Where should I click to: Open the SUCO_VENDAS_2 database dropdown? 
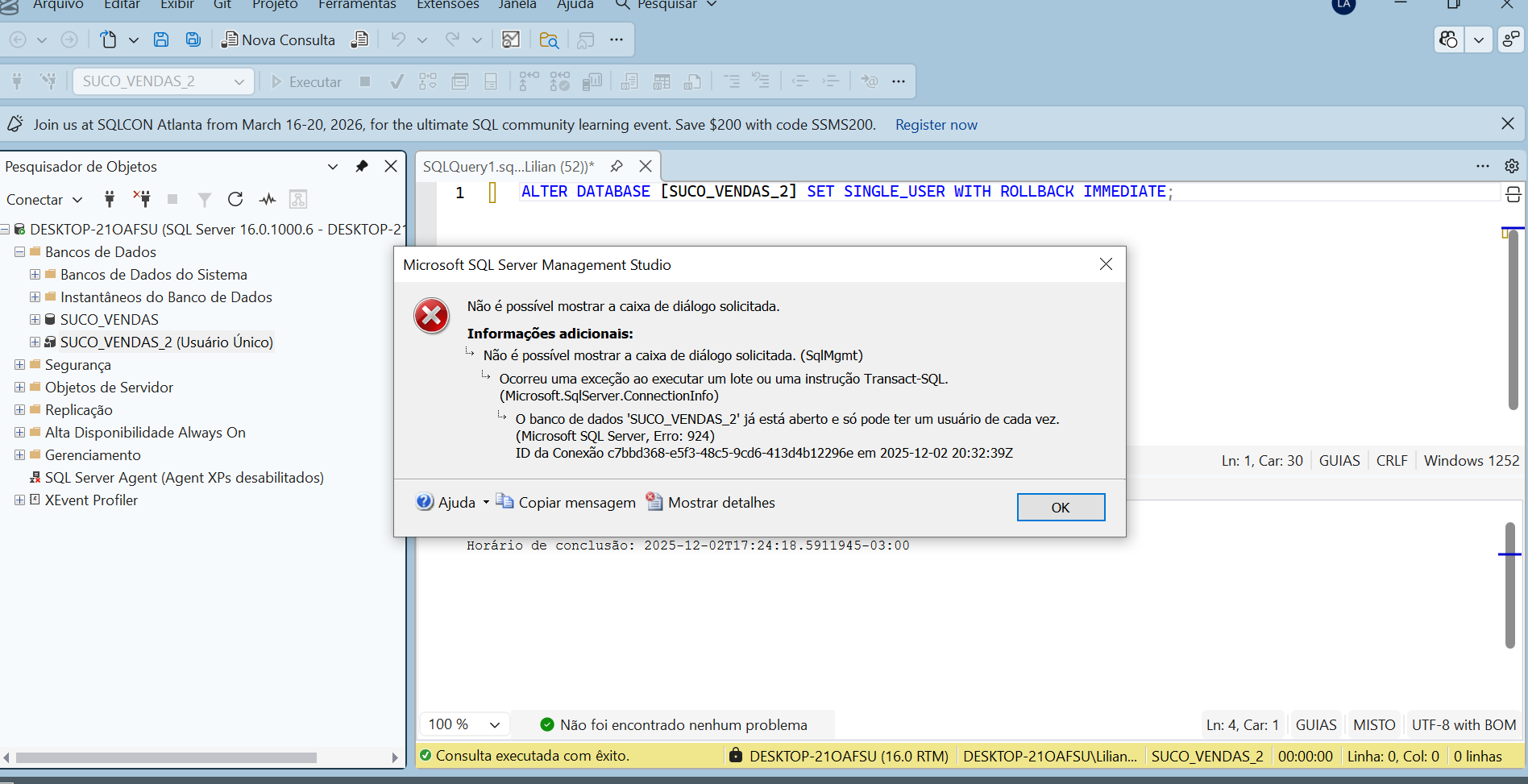click(x=239, y=81)
